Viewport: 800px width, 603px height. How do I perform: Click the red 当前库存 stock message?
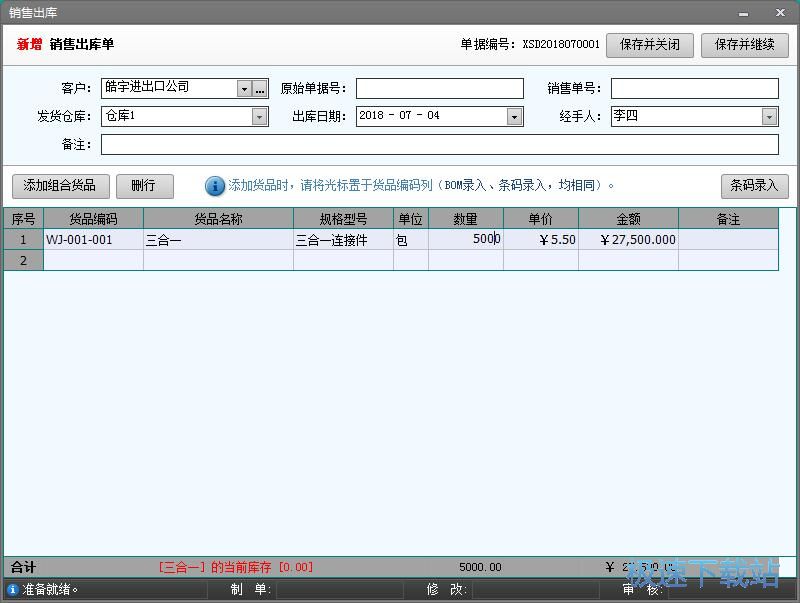coord(236,567)
